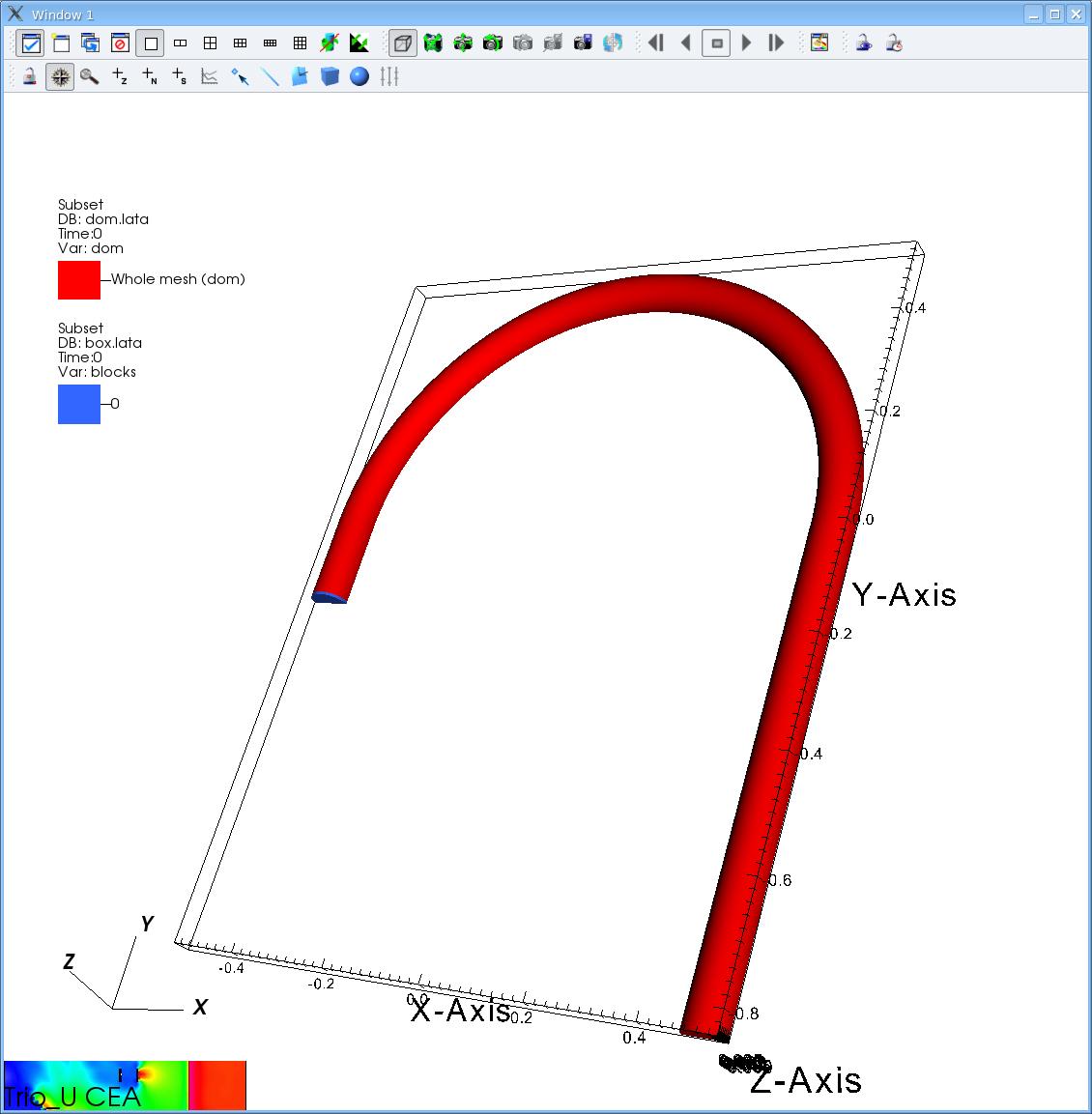Clone the current window

90,43
